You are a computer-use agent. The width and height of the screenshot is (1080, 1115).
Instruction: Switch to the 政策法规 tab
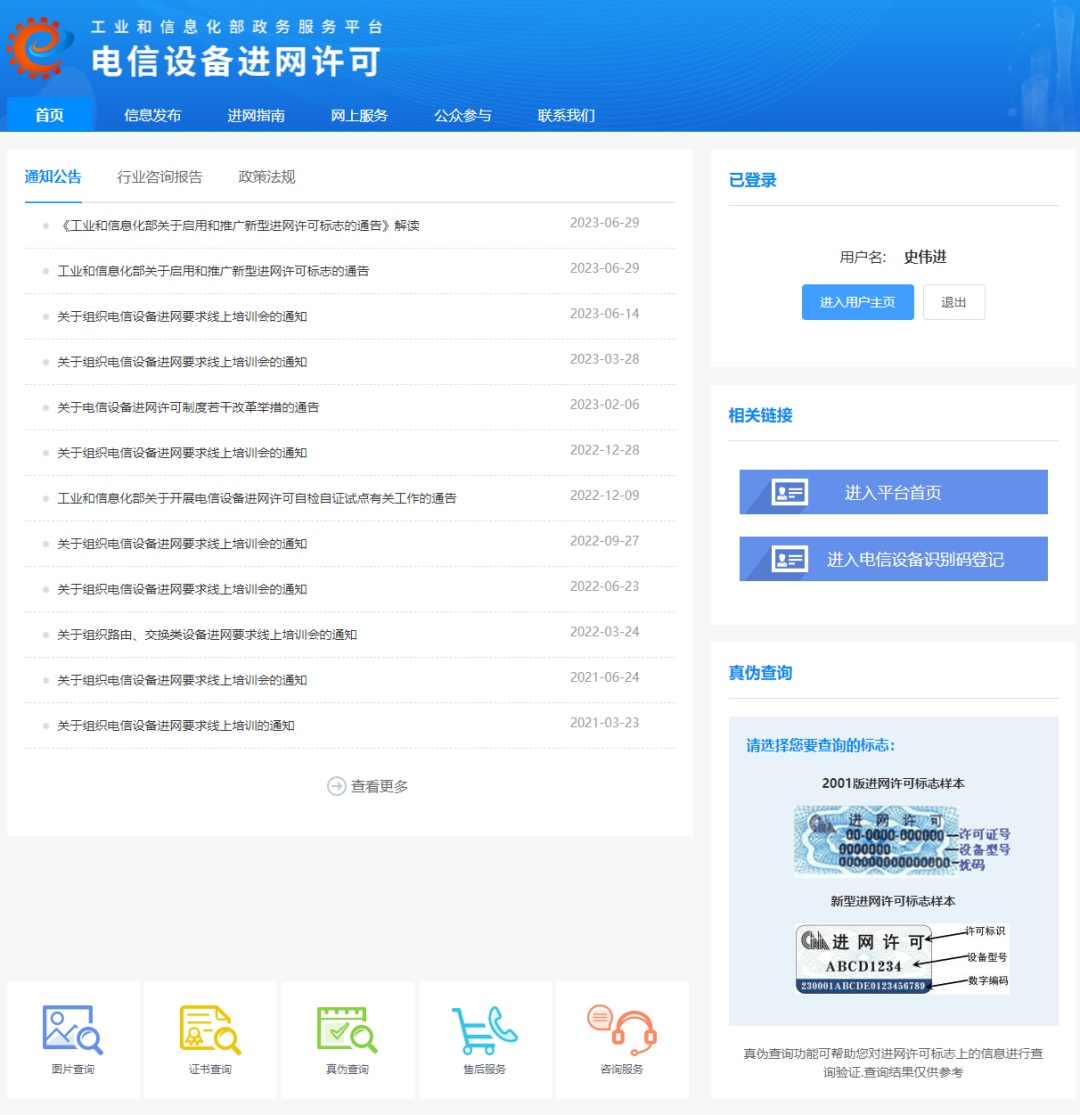click(265, 177)
